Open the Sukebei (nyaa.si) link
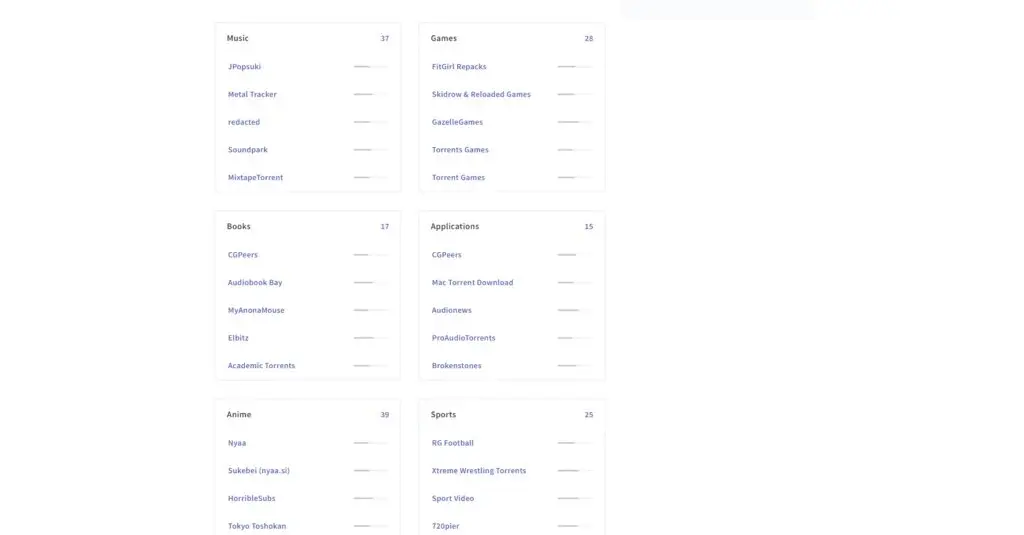Viewport: 1024px width, 535px height. coord(259,470)
